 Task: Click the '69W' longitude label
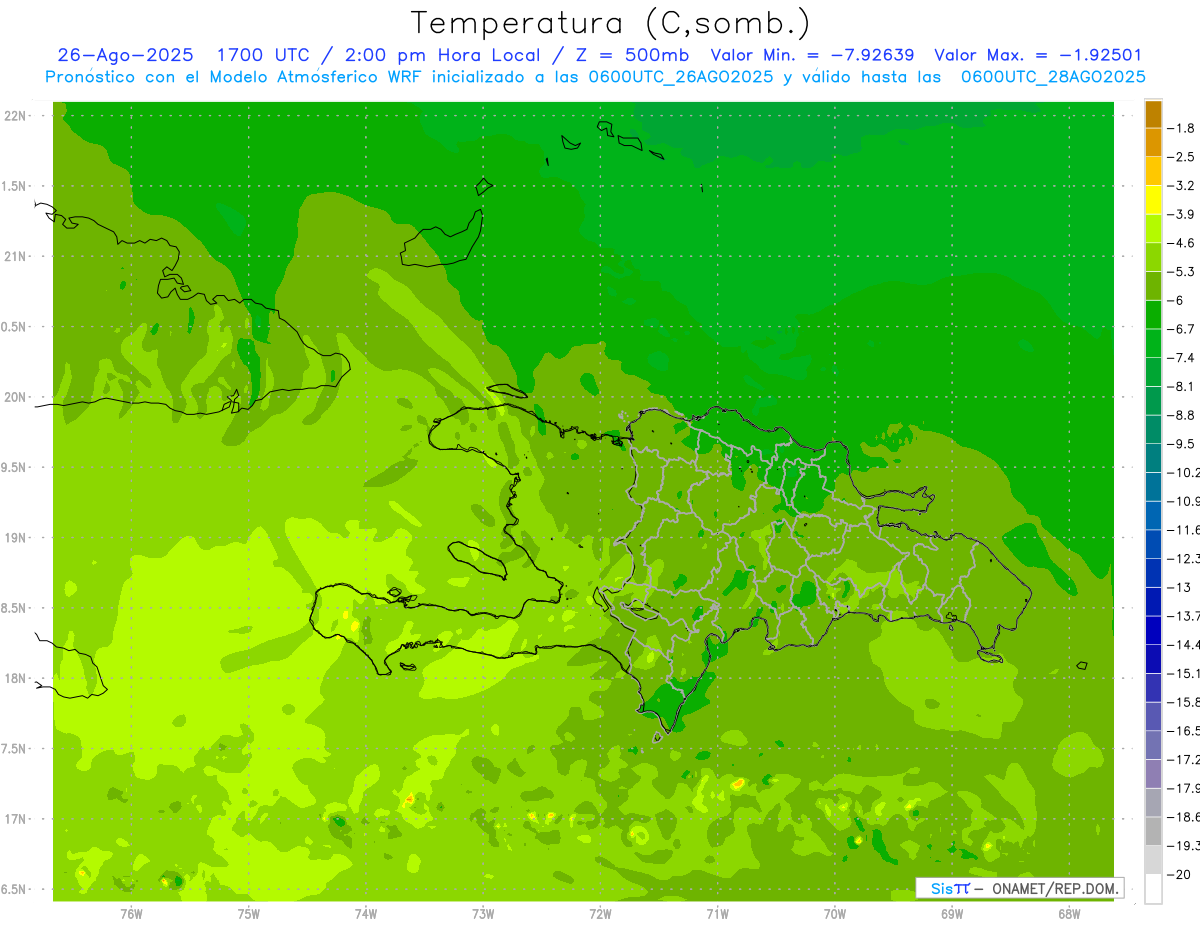[952, 914]
